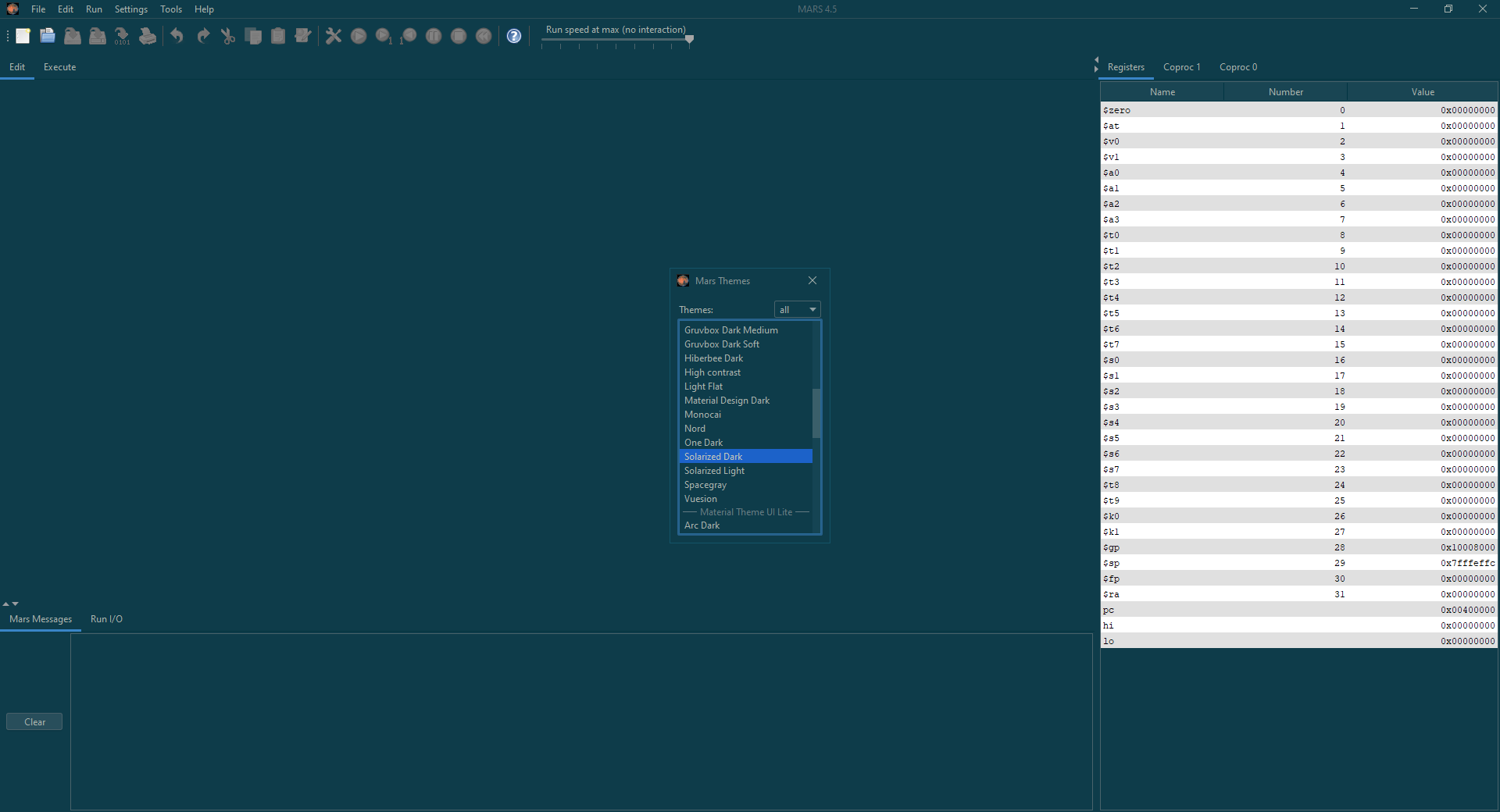The height and width of the screenshot is (812, 1500).
Task: Select Gruvbox Dark Soft theme
Action: [745, 344]
